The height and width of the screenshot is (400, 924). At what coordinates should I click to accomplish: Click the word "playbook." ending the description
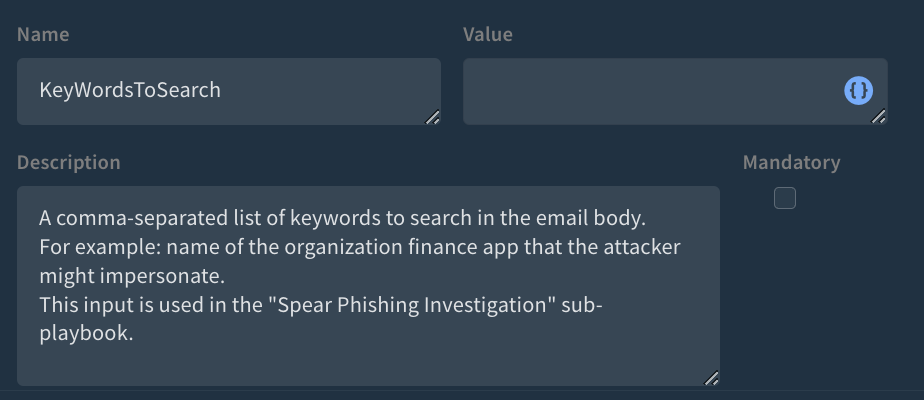86,334
